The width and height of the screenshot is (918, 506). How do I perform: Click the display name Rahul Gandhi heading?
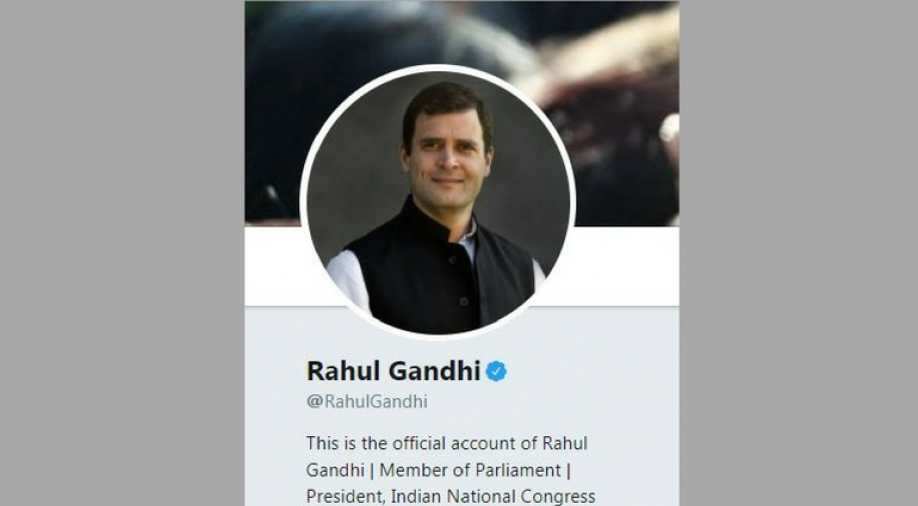click(393, 371)
